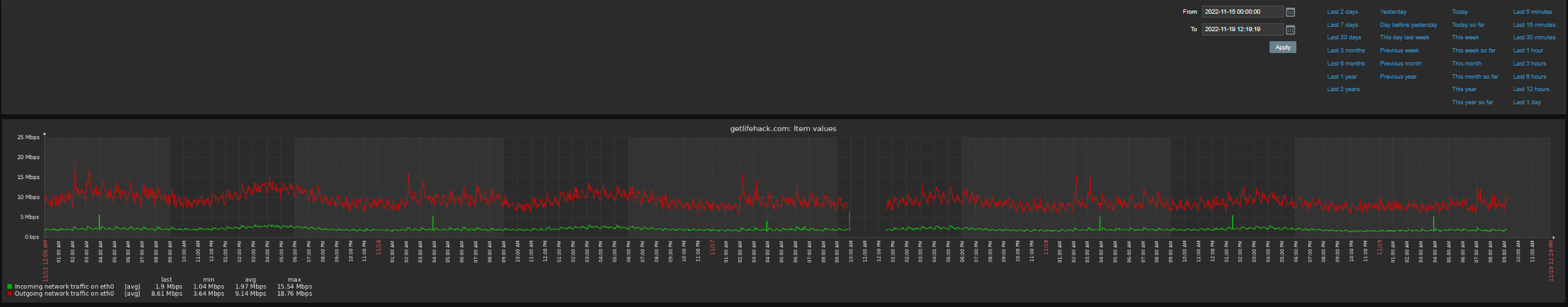The width and height of the screenshot is (1568, 307).
Task: Select This year so far
Action: point(1472,102)
